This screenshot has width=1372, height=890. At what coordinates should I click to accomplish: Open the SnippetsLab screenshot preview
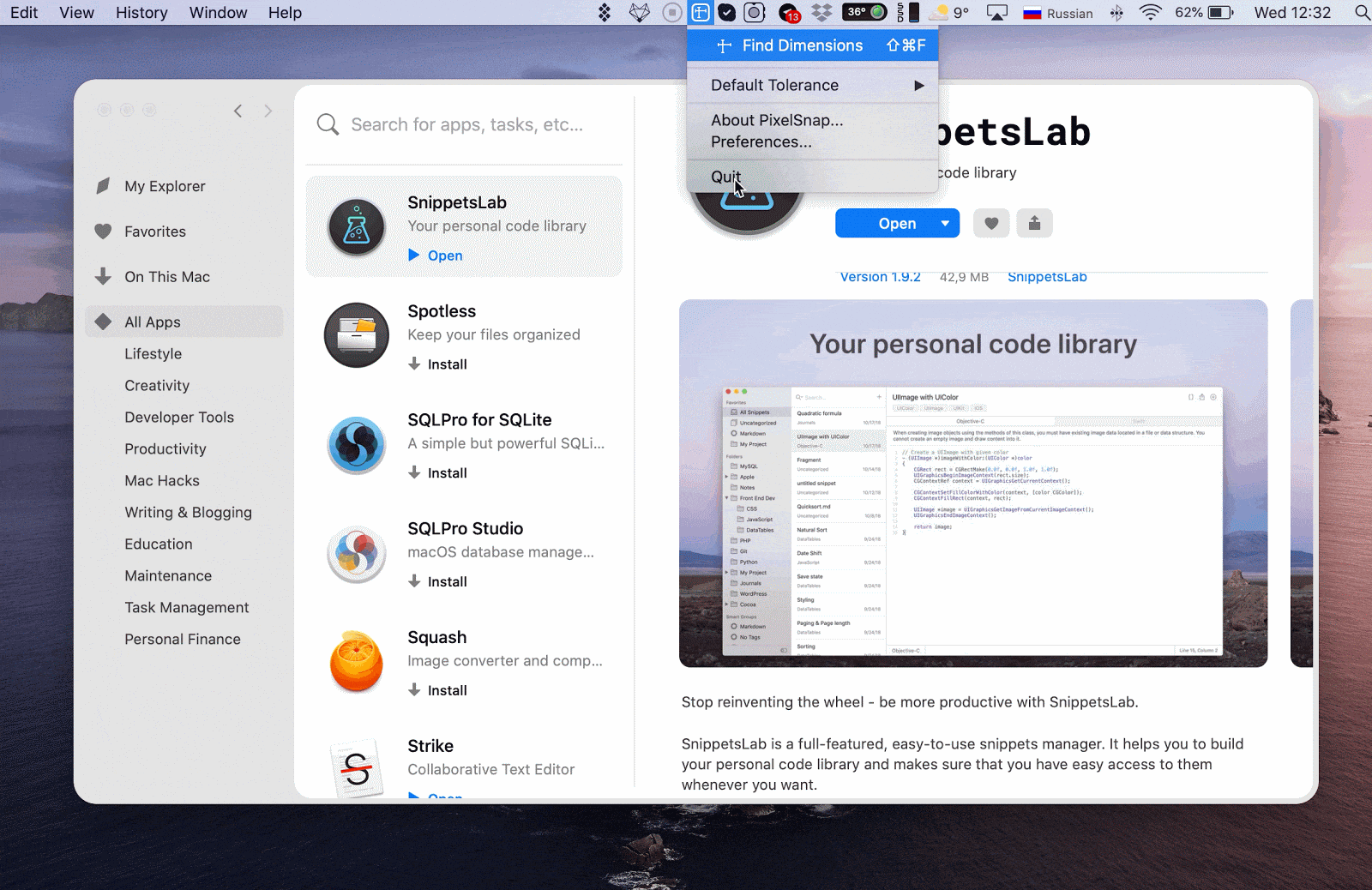(973, 484)
